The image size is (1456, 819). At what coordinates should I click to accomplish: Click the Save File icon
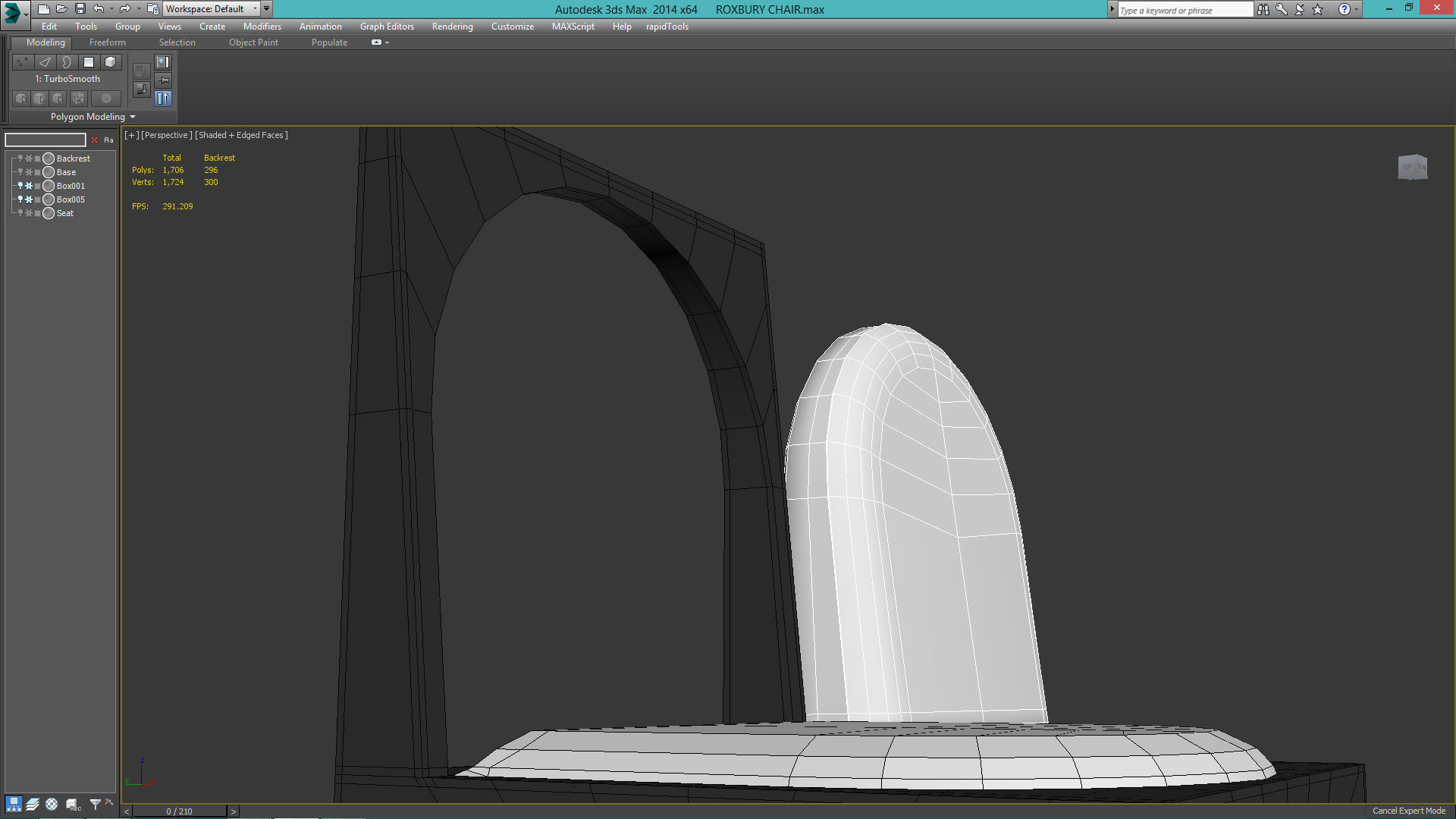pos(80,9)
